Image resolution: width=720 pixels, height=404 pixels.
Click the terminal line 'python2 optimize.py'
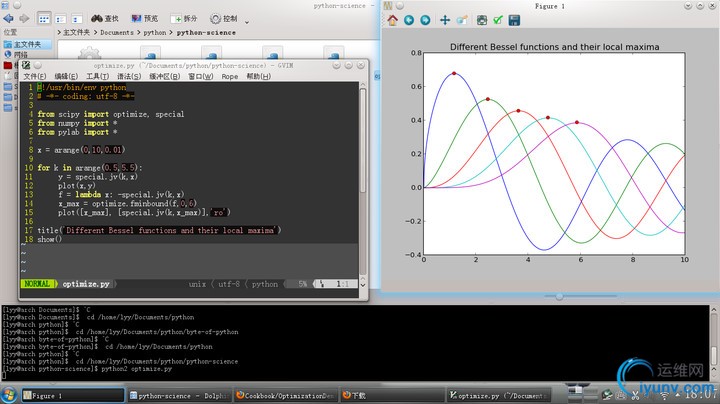coord(137,369)
